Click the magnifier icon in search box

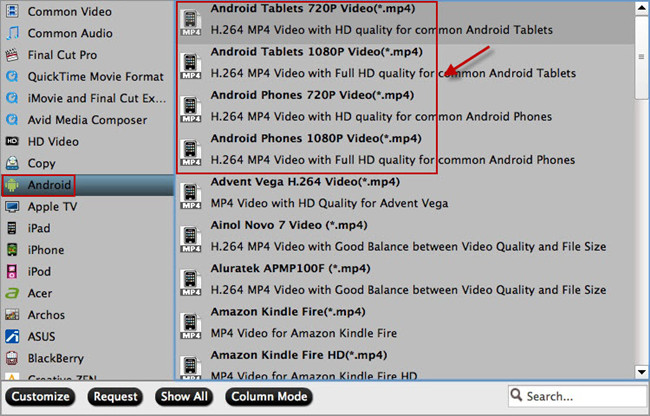click(516, 395)
